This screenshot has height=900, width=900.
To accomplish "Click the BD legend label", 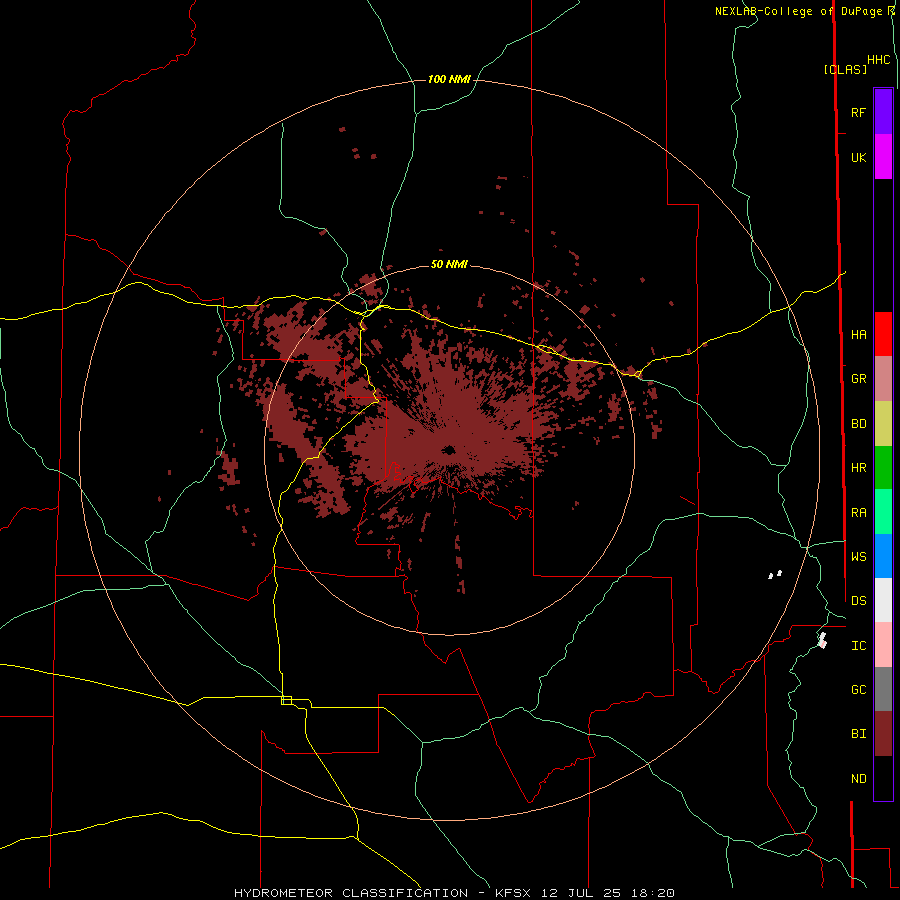I will pyautogui.click(x=858, y=424).
